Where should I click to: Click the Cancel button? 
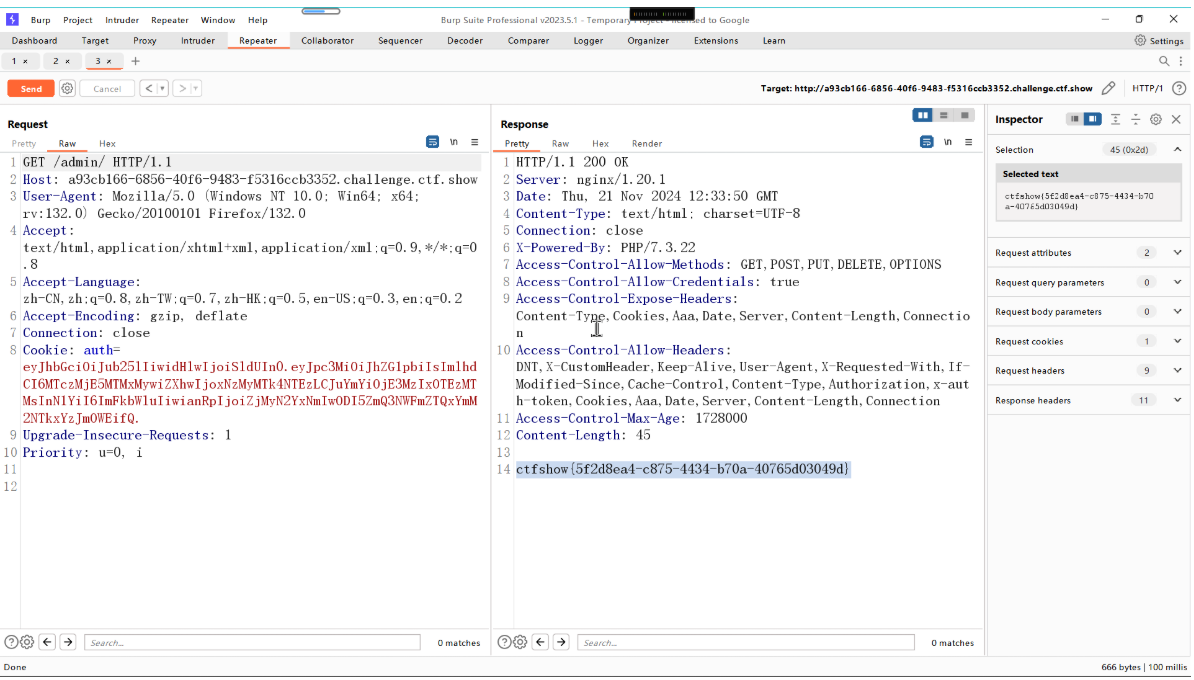coord(107,88)
